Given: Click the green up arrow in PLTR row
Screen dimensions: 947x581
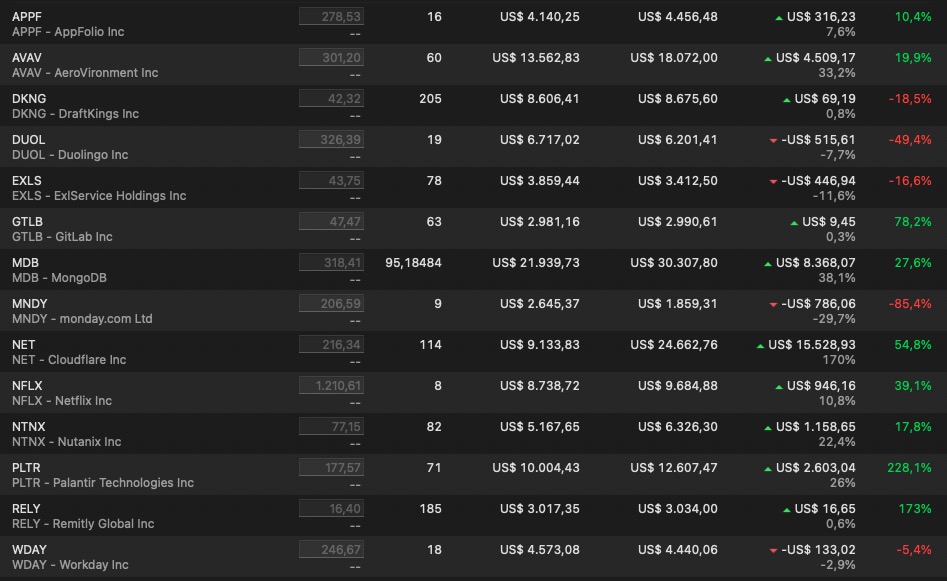Looking at the screenshot, I should tap(768, 469).
